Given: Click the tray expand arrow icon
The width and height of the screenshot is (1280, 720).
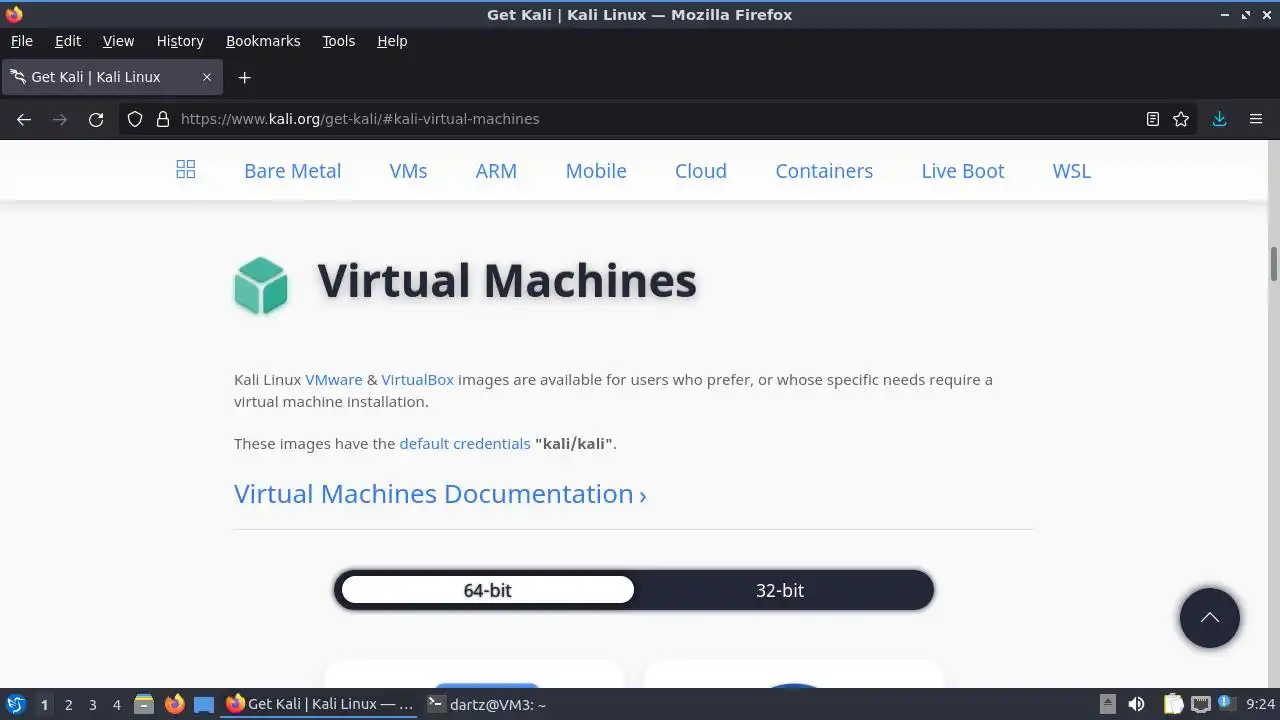Looking at the screenshot, I should point(1107,704).
